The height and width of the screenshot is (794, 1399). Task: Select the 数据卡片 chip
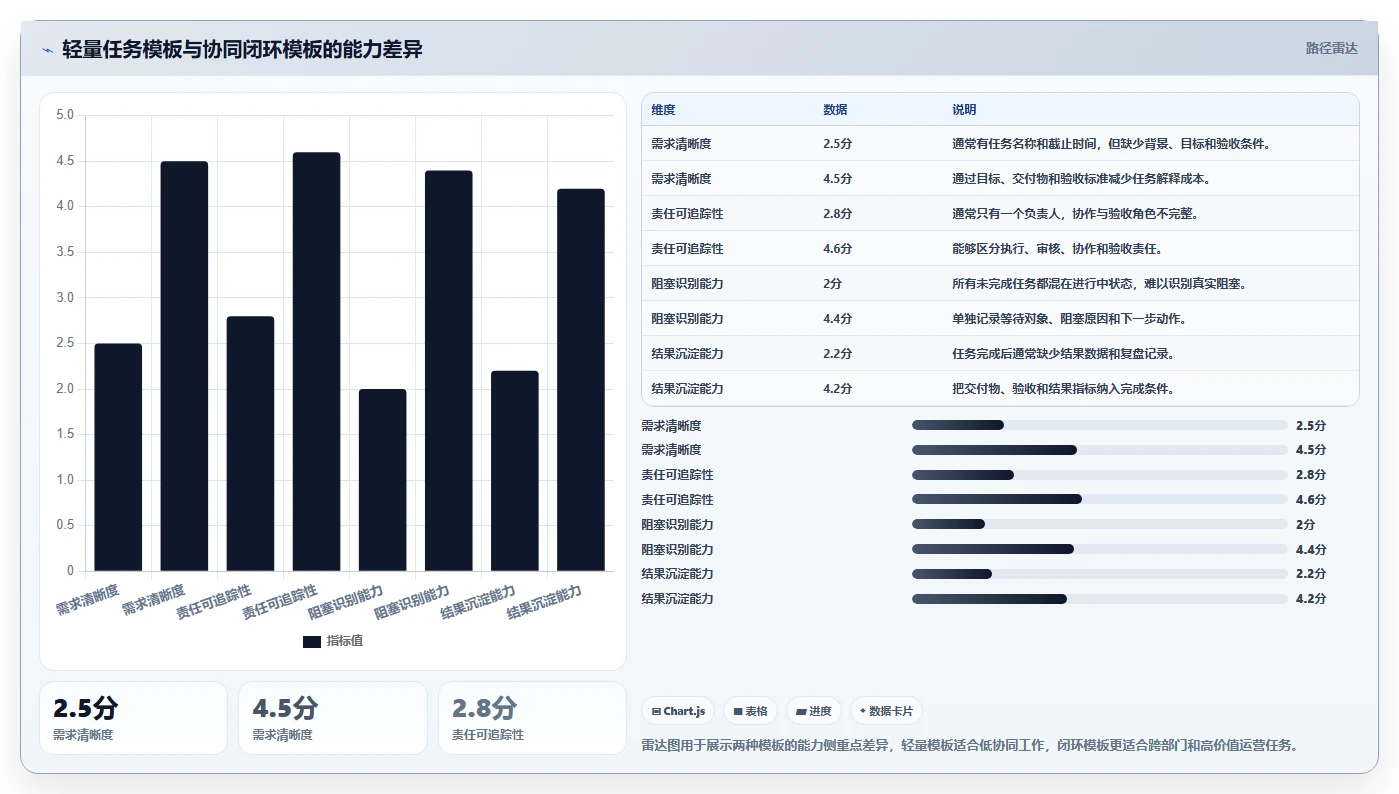tap(886, 711)
